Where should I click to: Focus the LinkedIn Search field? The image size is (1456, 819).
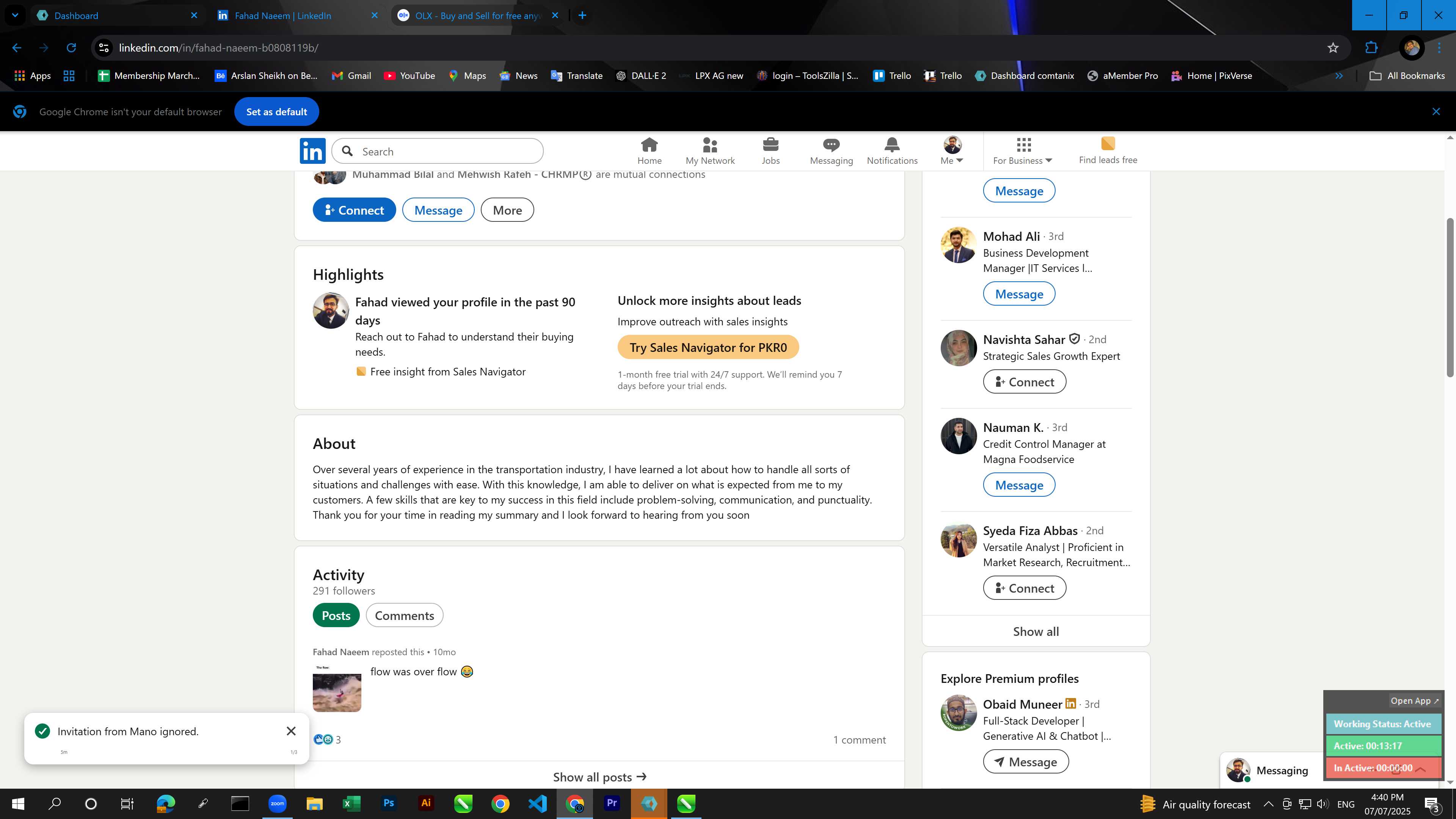pos(438,152)
